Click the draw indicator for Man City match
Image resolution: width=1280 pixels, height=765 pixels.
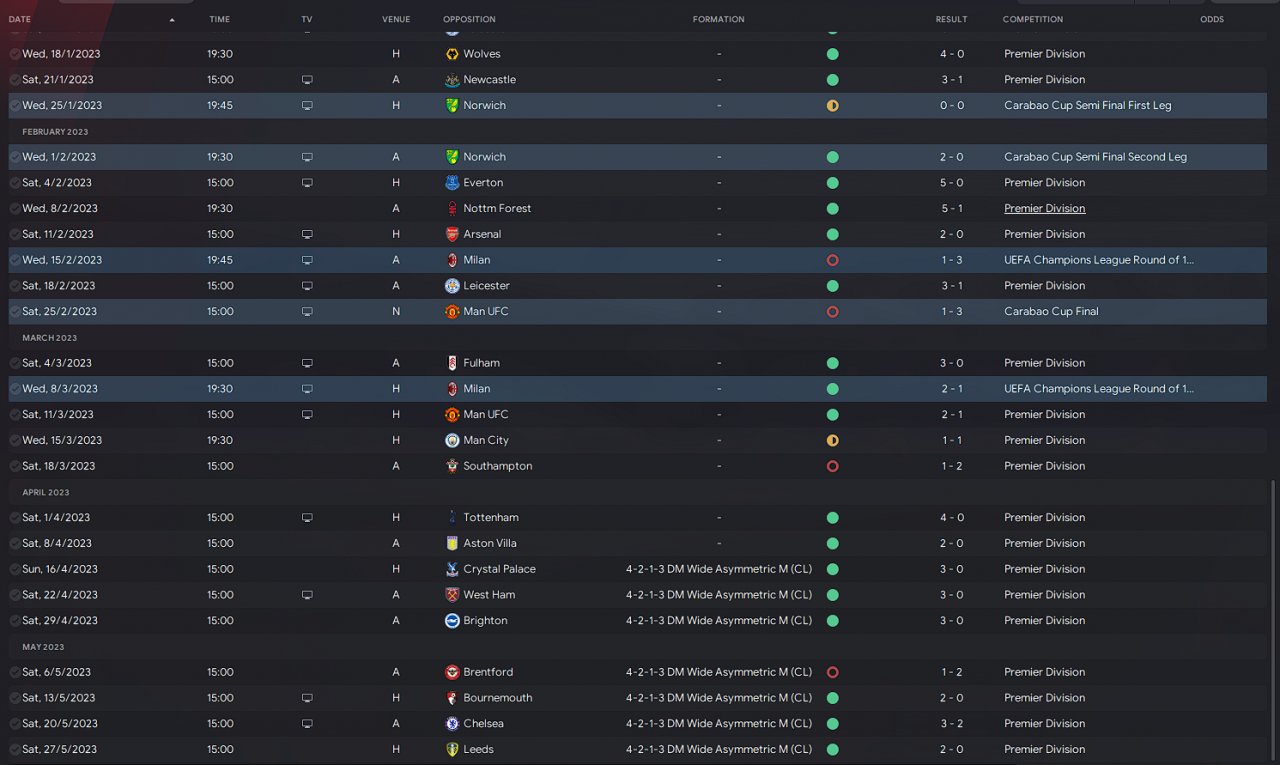coord(832,440)
